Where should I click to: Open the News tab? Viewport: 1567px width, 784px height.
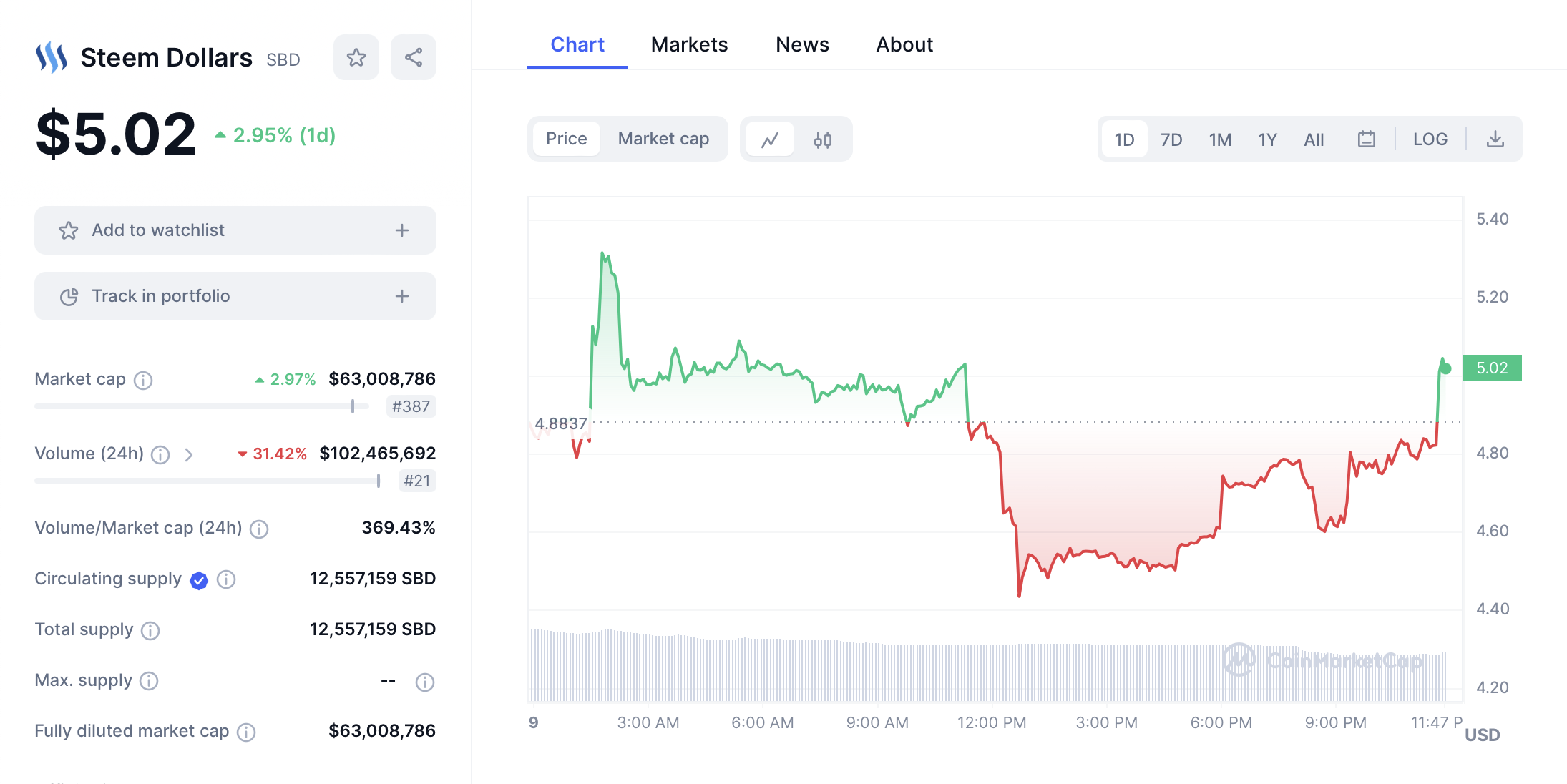click(802, 44)
